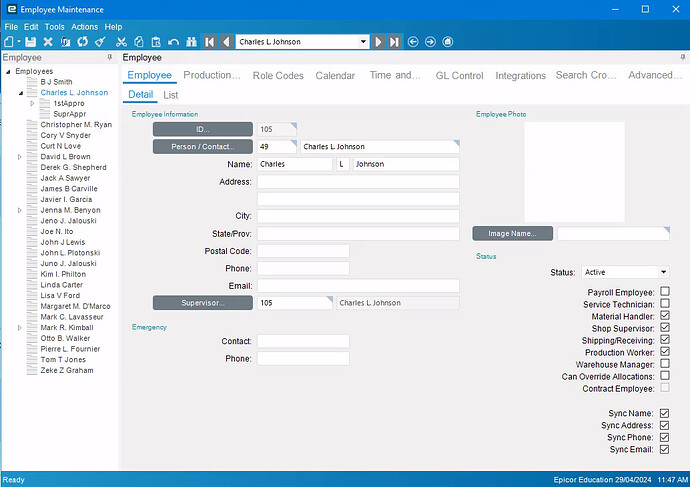Click the Cut scissors icon

tap(121, 42)
